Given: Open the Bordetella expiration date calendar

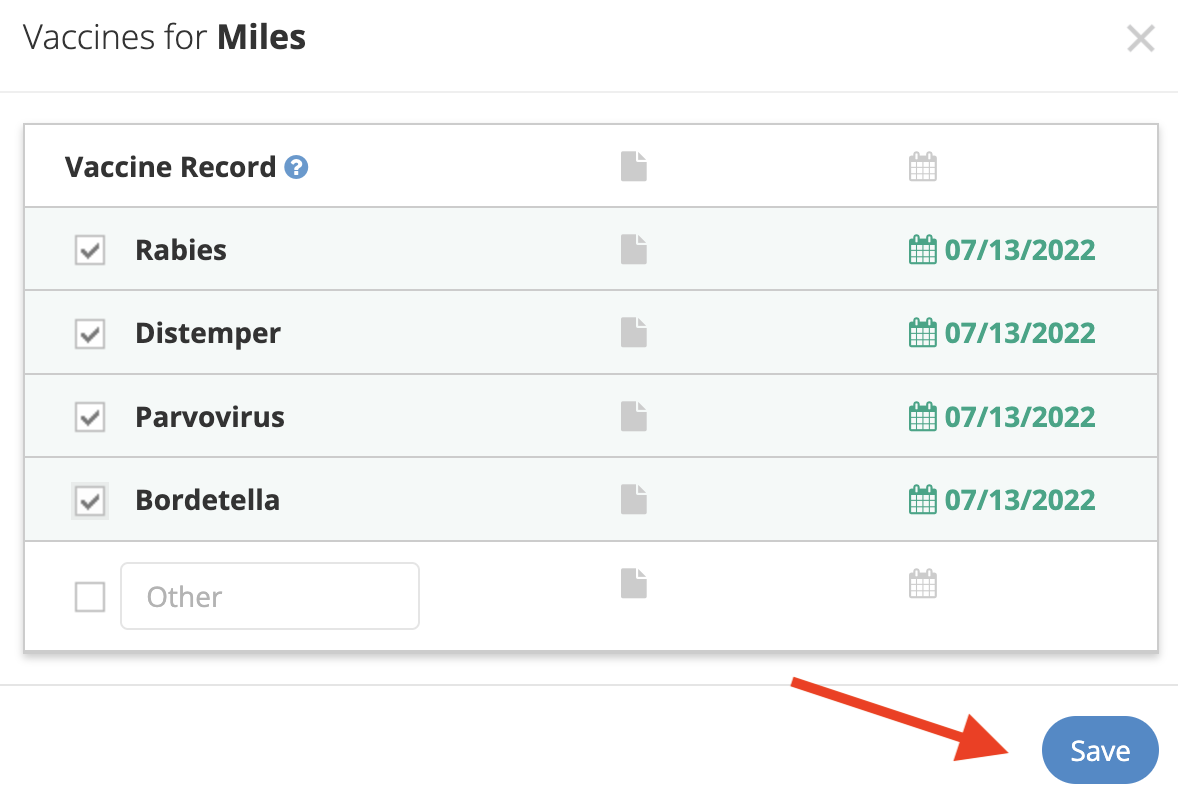Looking at the screenshot, I should click(922, 499).
